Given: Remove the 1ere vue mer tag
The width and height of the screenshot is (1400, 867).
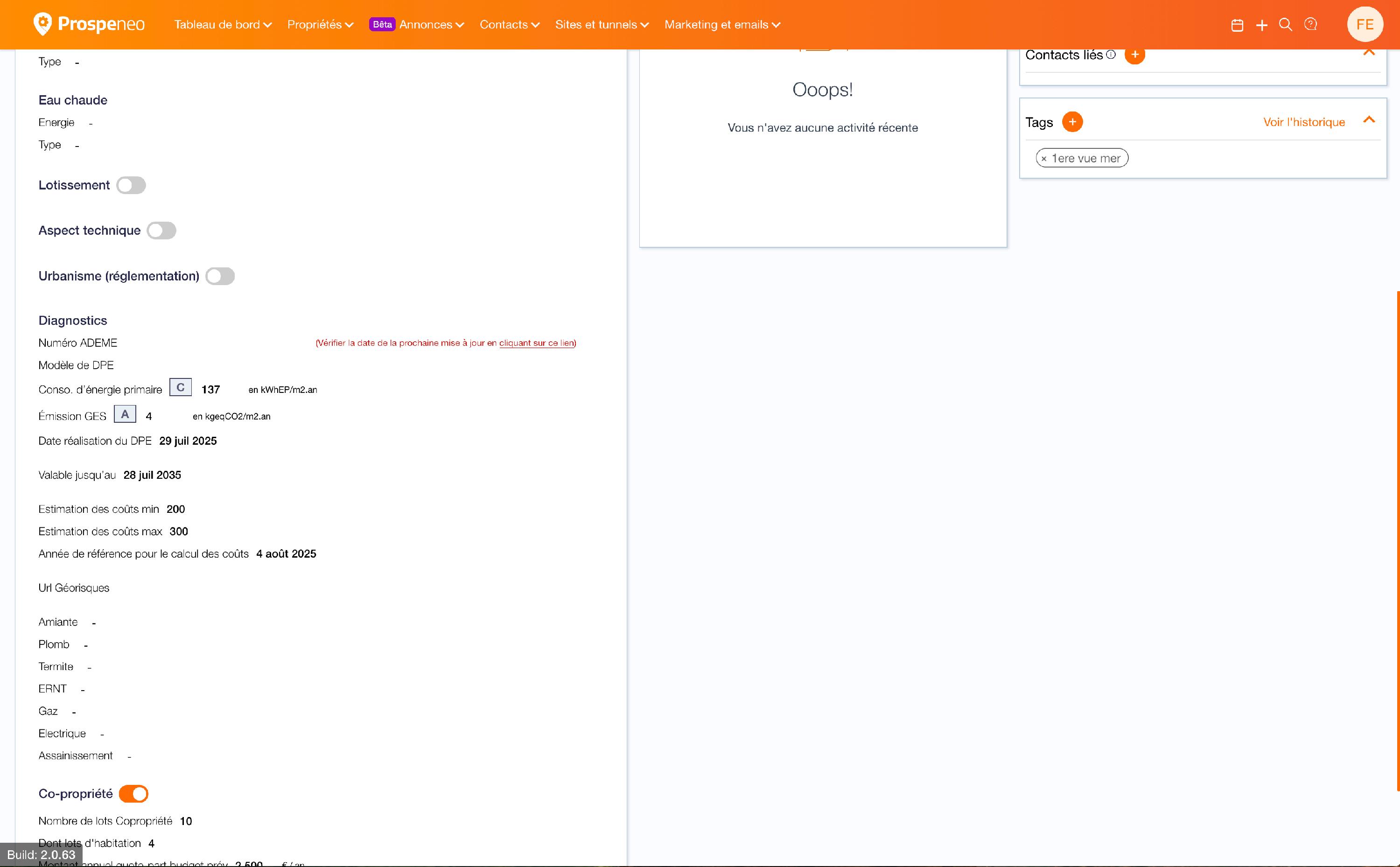Looking at the screenshot, I should 1044,159.
